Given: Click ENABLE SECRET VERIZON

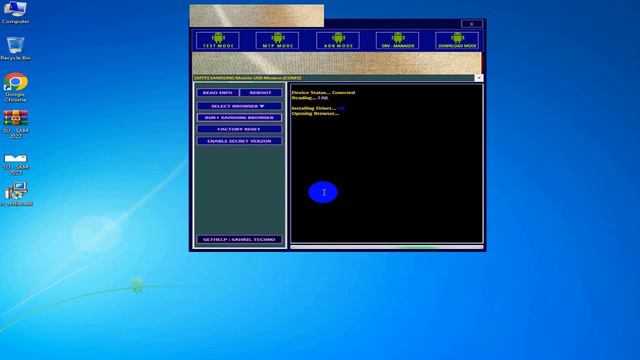Looking at the screenshot, I should 239,141.
